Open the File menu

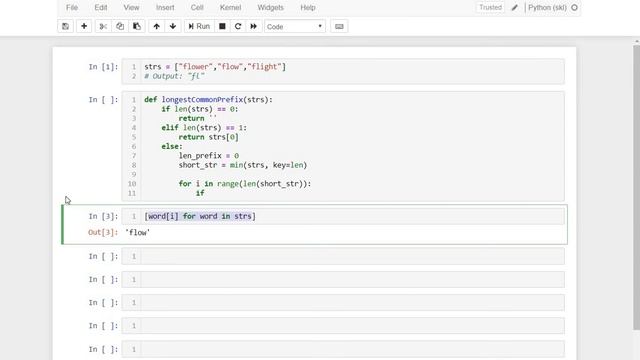pyautogui.click(x=72, y=7)
